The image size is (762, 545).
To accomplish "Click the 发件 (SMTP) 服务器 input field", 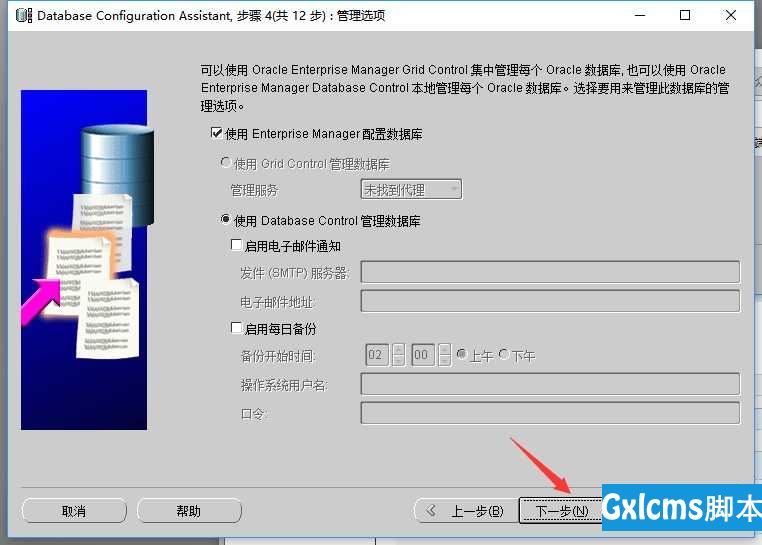I will 550,272.
